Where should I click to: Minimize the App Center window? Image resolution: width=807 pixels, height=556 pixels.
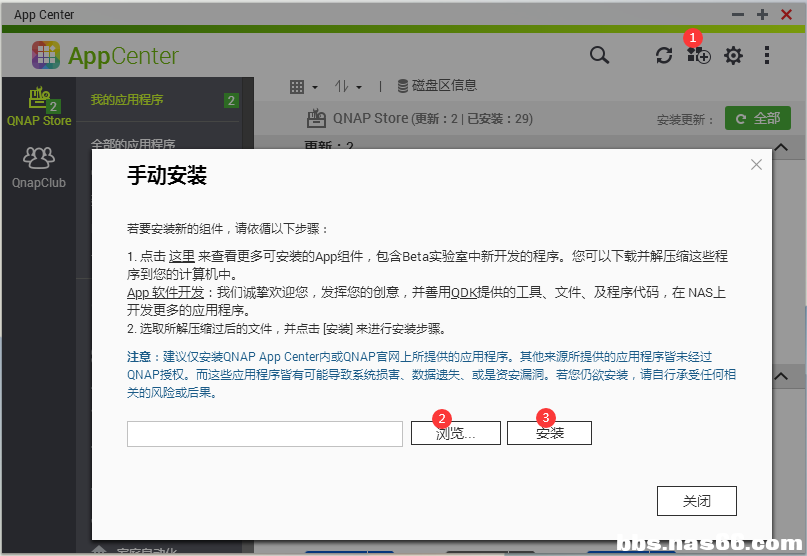[738, 14]
